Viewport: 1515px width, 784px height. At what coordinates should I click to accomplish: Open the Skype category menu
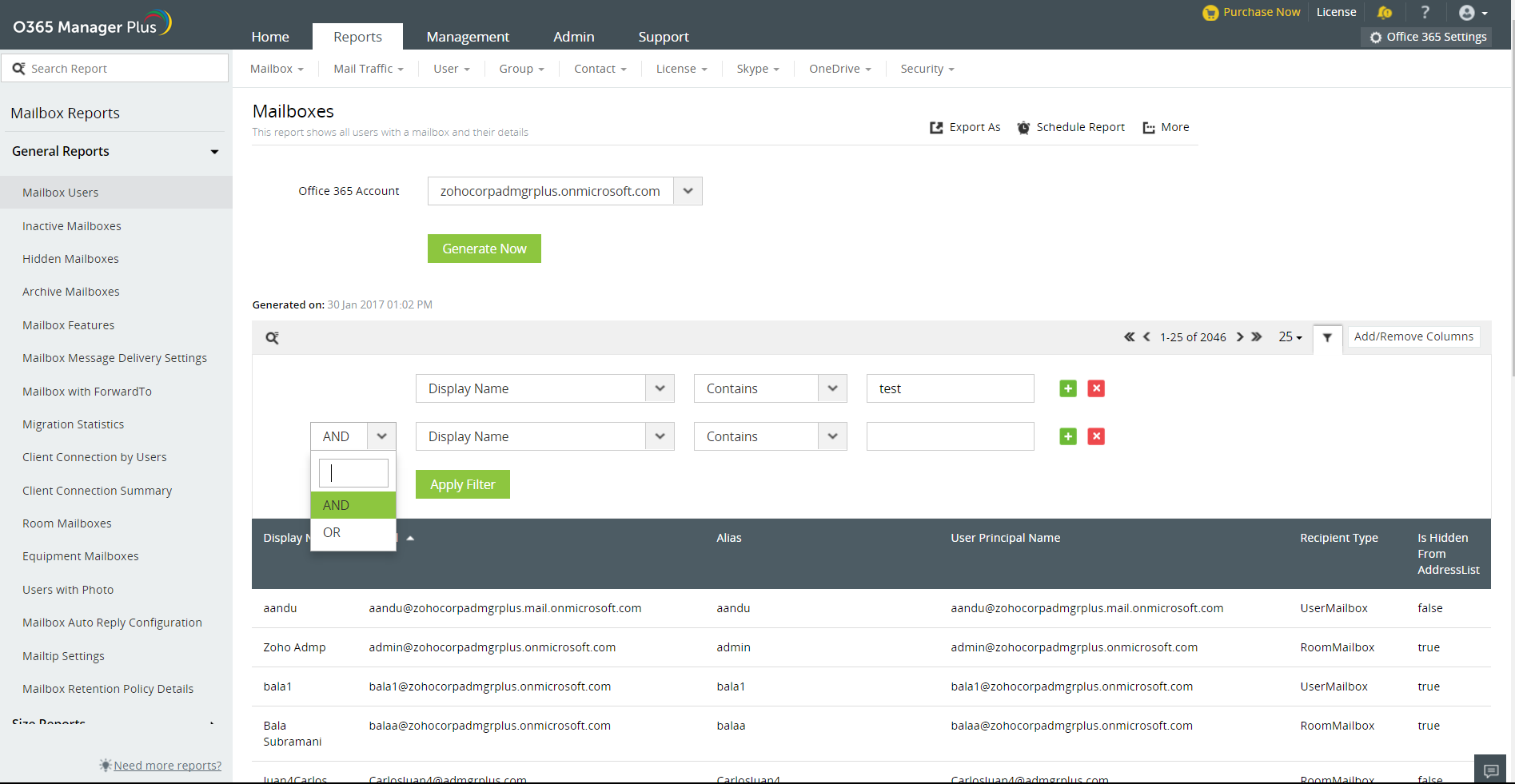(x=758, y=69)
